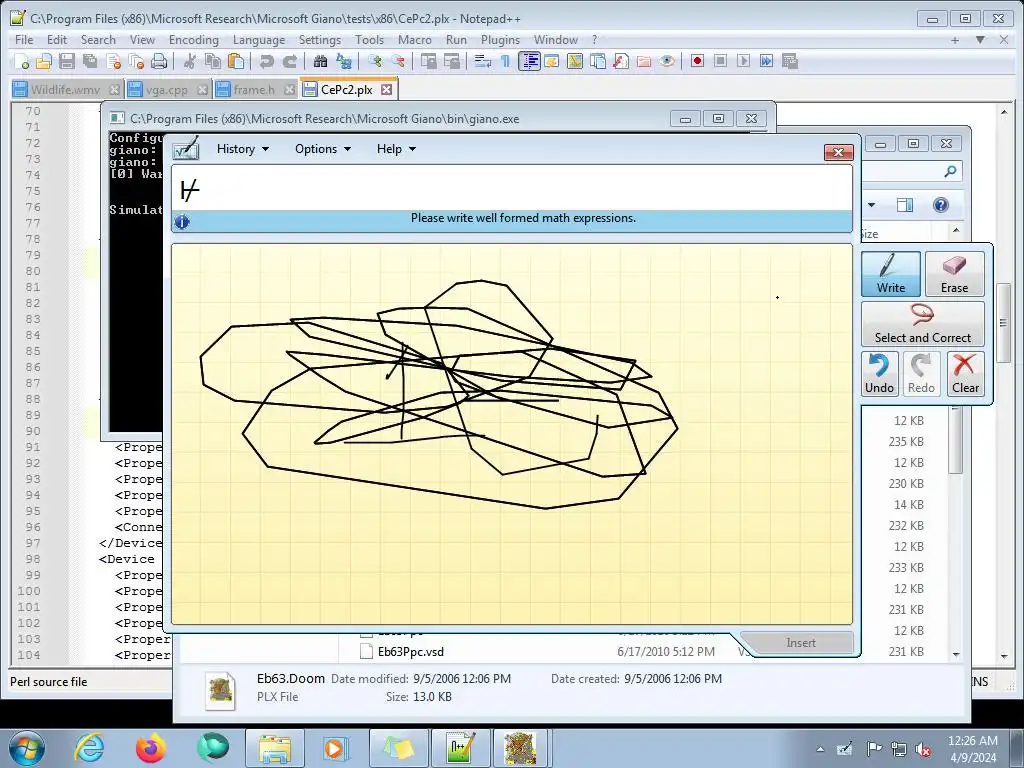Toggle the monitoring eye icon in toolbar
This screenshot has width=1024, height=768.
tap(667, 61)
